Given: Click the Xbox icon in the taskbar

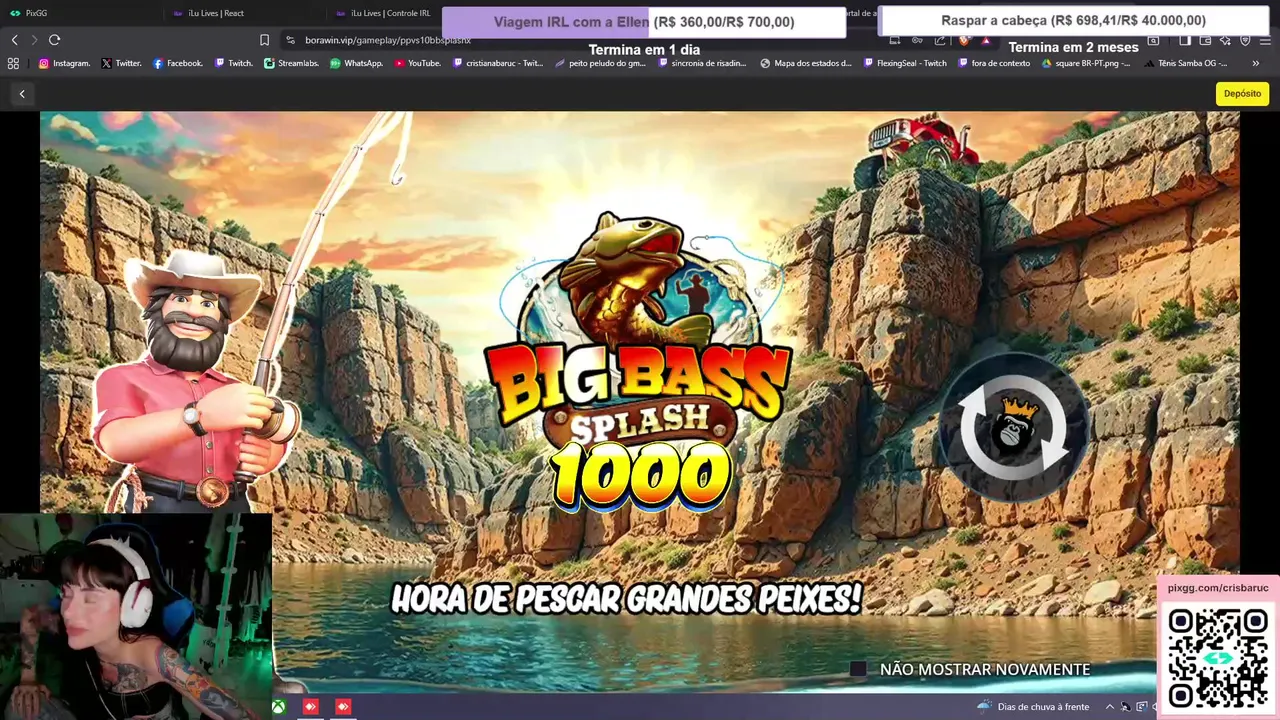Looking at the screenshot, I should click(x=279, y=707).
